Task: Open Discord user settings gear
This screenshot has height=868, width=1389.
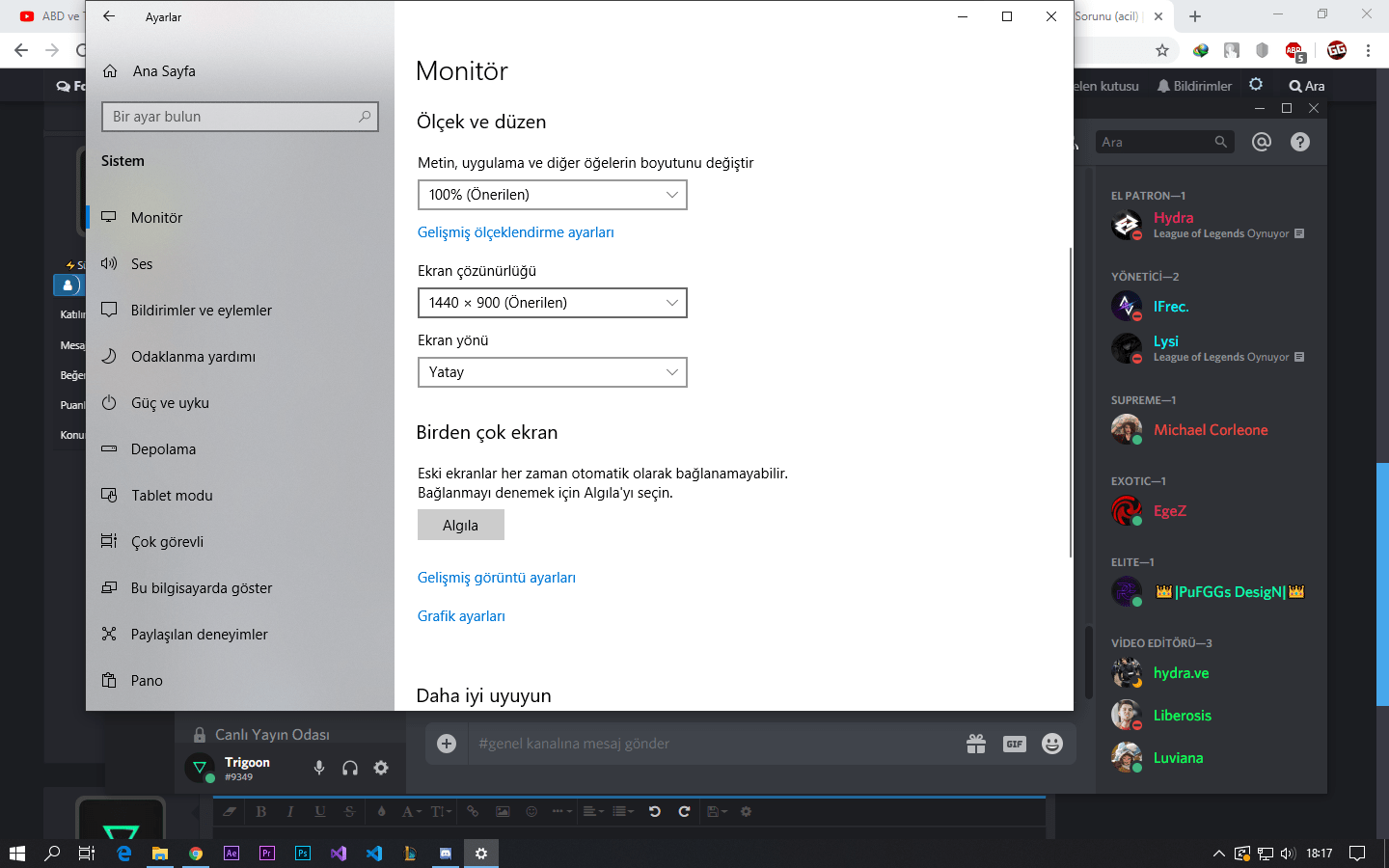Action: (x=381, y=768)
